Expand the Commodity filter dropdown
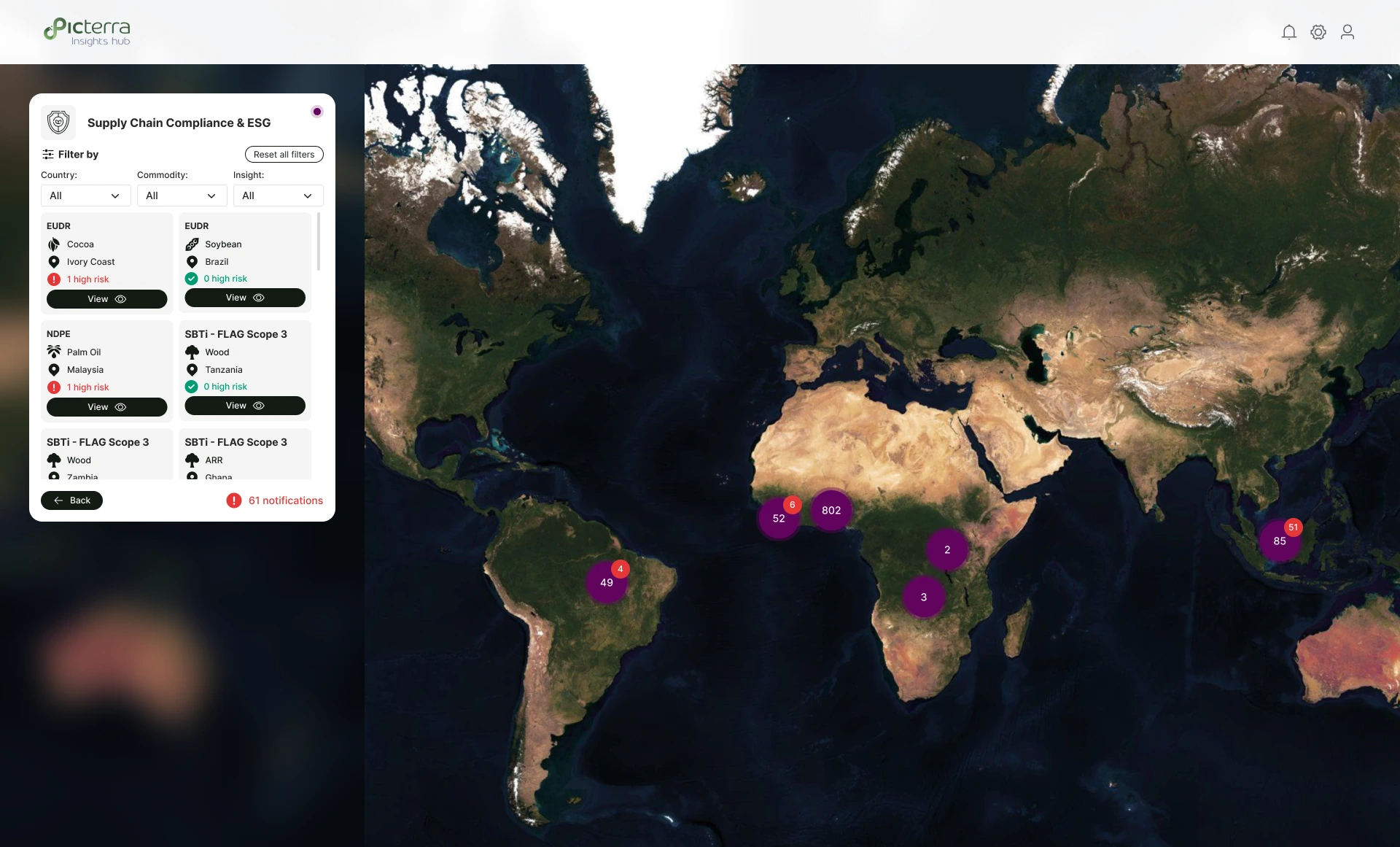This screenshot has width=1400, height=847. tap(182, 196)
